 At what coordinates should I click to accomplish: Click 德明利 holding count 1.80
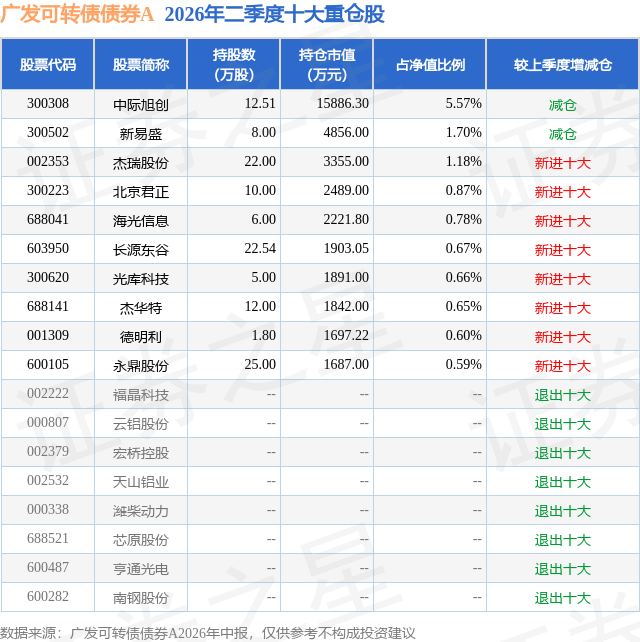pyautogui.click(x=263, y=336)
